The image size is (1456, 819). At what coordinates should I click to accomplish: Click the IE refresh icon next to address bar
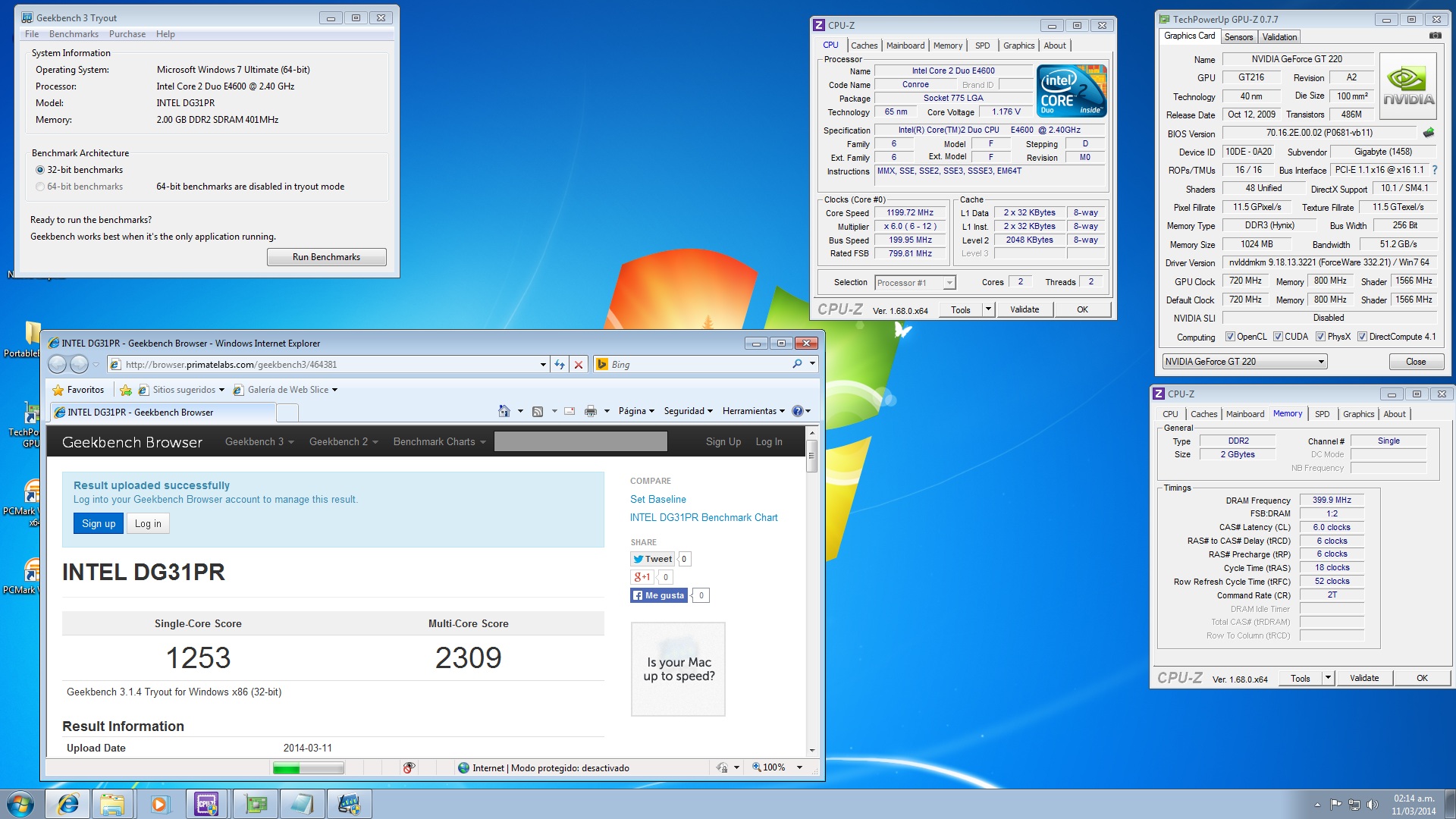(560, 365)
